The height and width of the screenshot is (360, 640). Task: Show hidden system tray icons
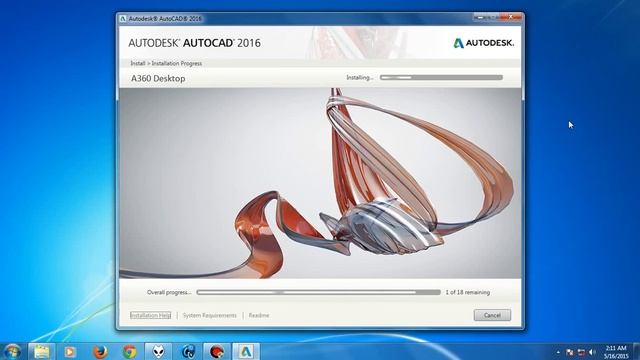(558, 352)
